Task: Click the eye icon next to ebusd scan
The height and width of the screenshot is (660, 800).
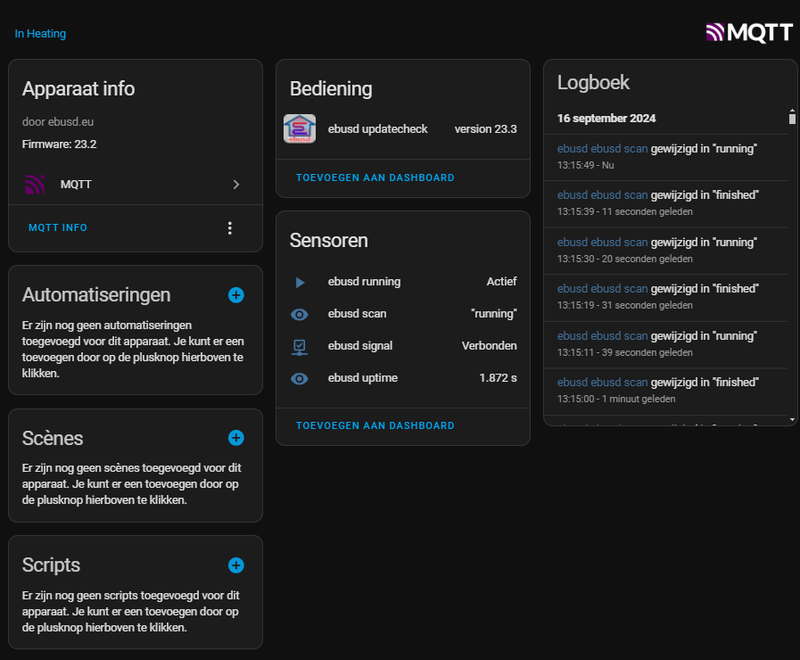Action: [x=300, y=314]
